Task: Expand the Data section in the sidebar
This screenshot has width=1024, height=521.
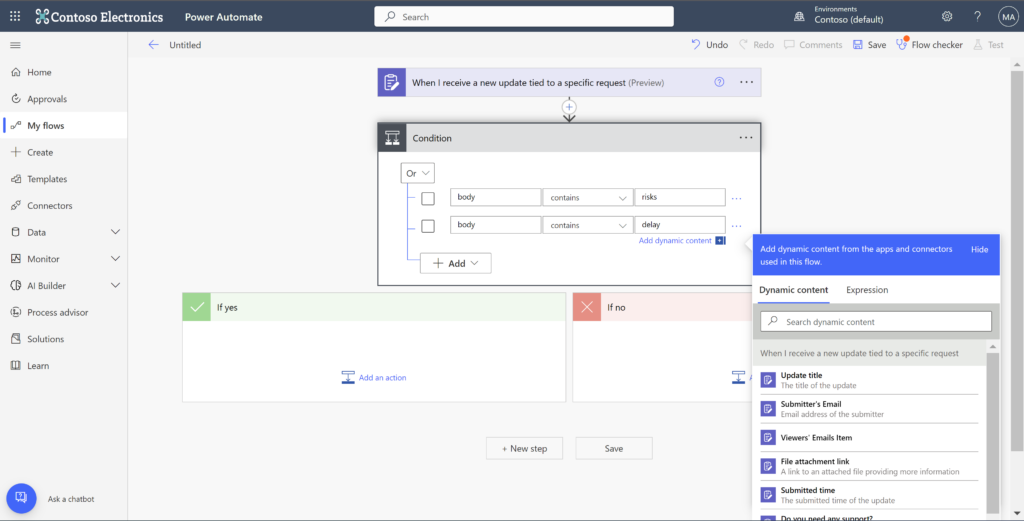Action: click(115, 232)
